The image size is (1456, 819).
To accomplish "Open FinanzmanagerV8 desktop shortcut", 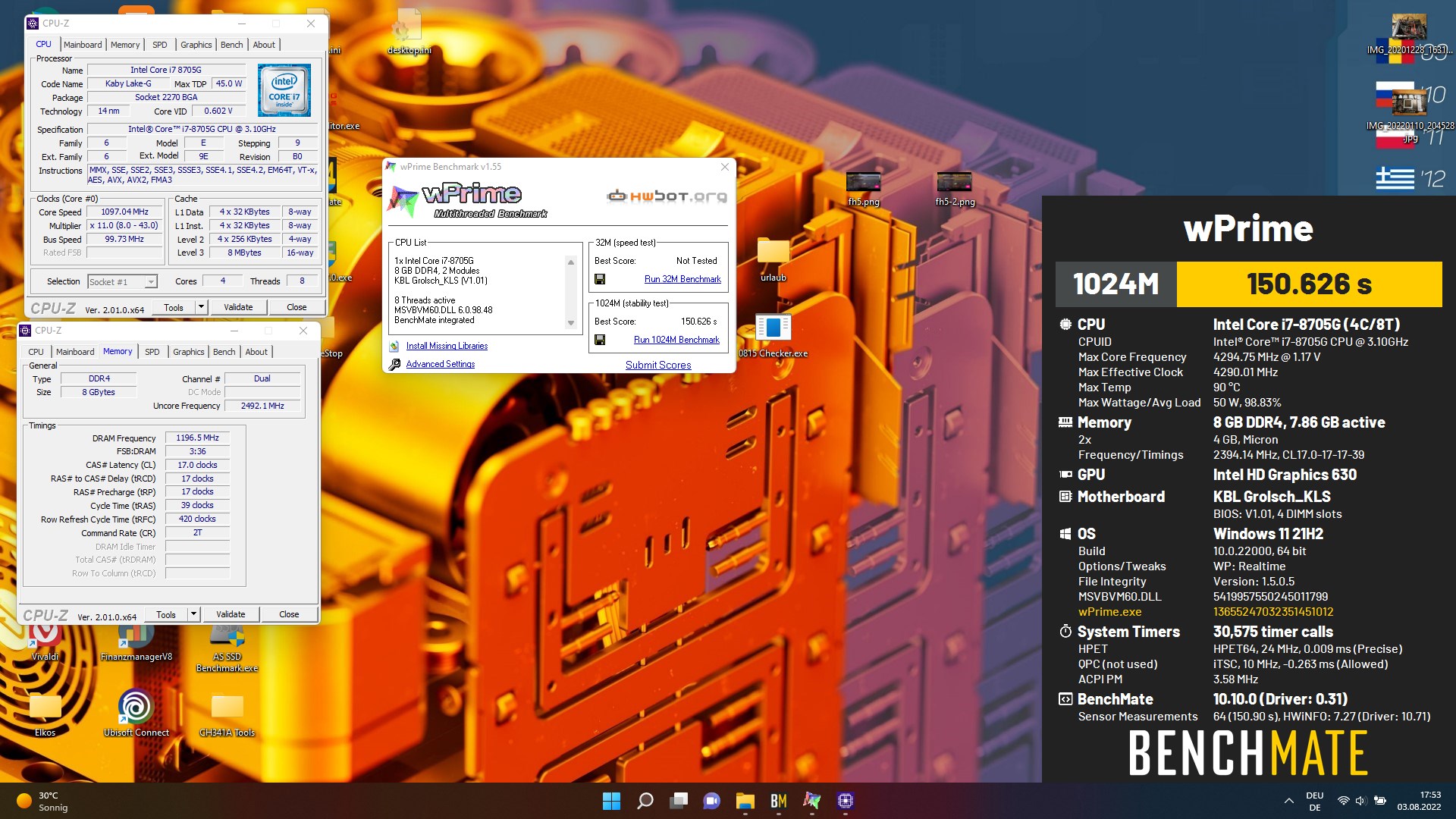I will click(x=136, y=642).
